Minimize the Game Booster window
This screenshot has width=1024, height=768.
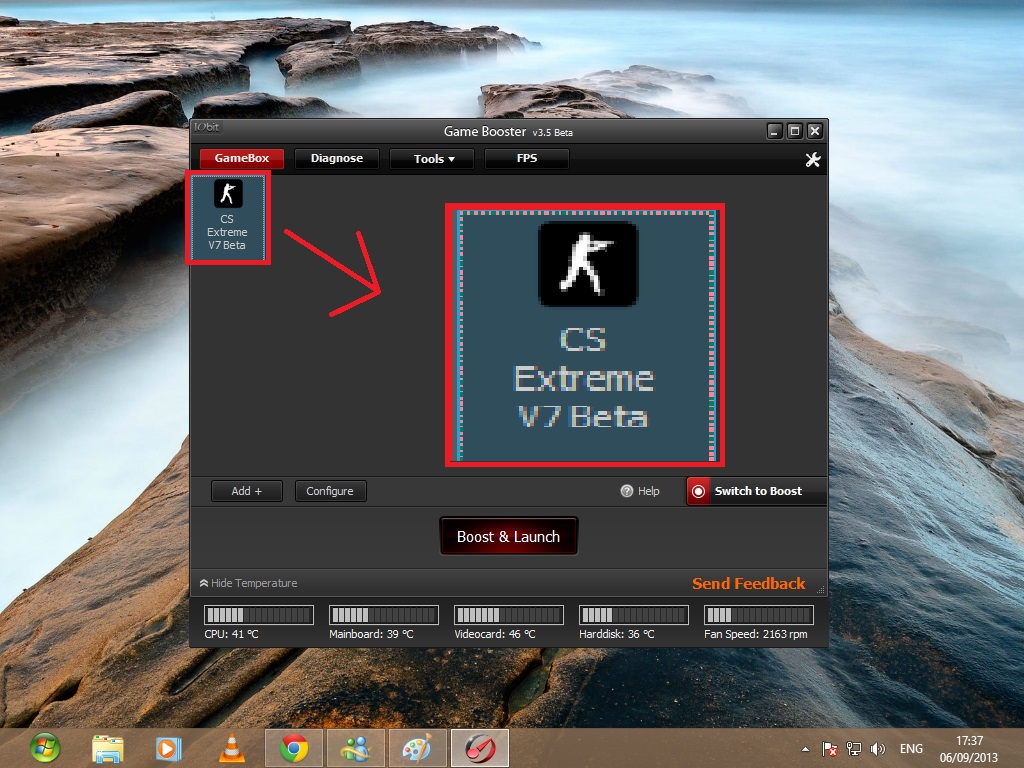coord(774,131)
